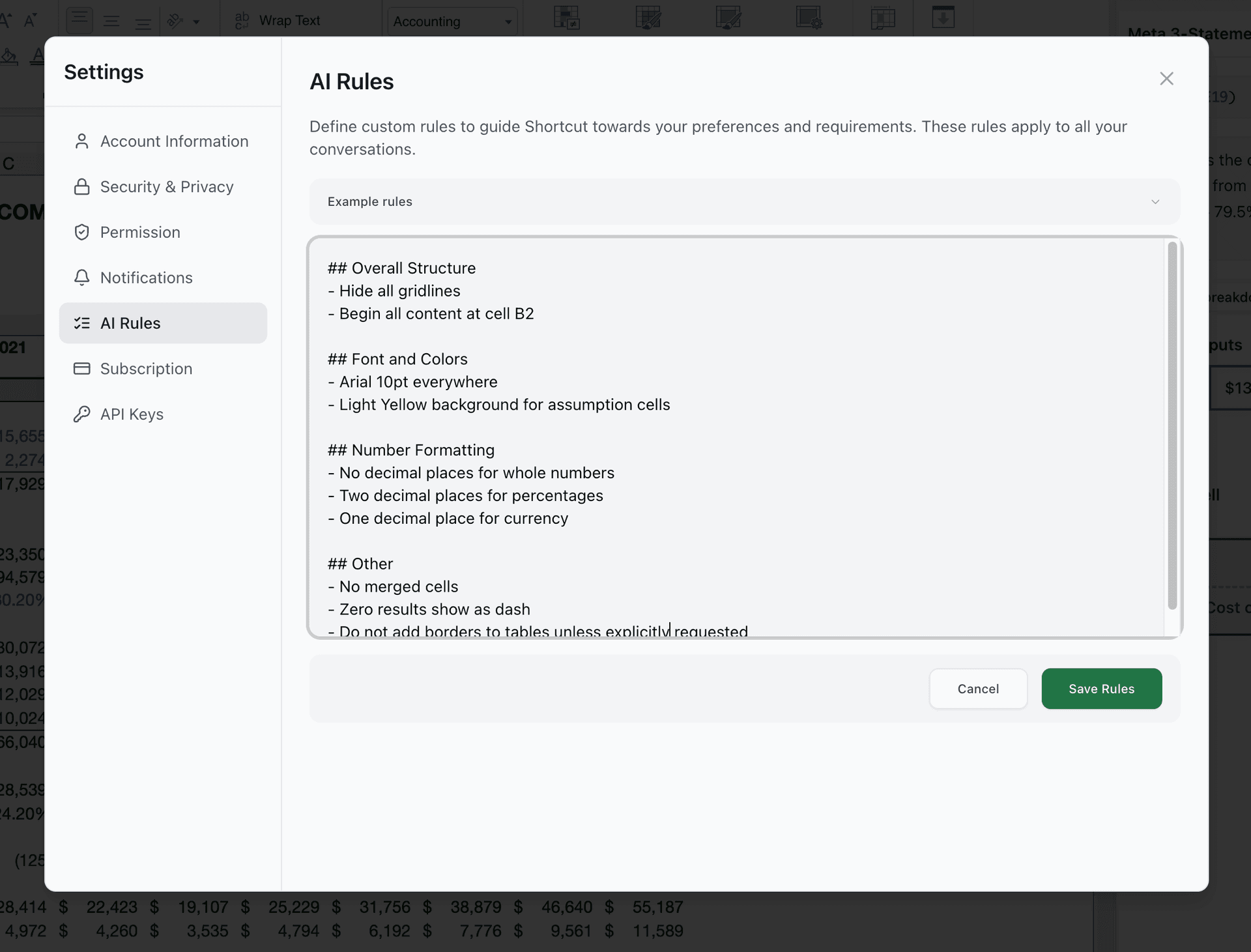The width and height of the screenshot is (1251, 952).
Task: Cancel editing the AI rules
Action: tap(978, 689)
